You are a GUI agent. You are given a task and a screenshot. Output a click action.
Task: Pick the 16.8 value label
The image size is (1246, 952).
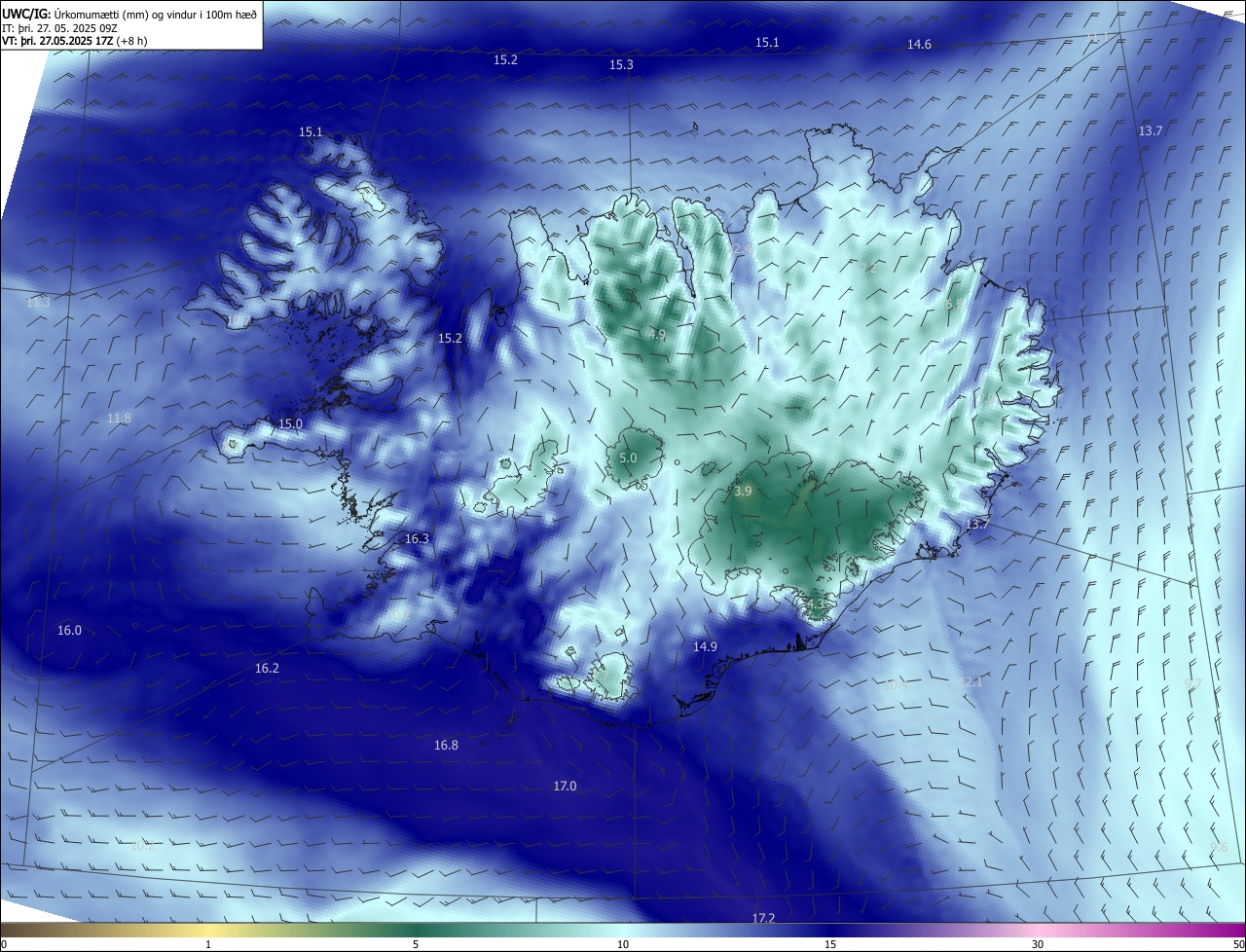coord(446,745)
